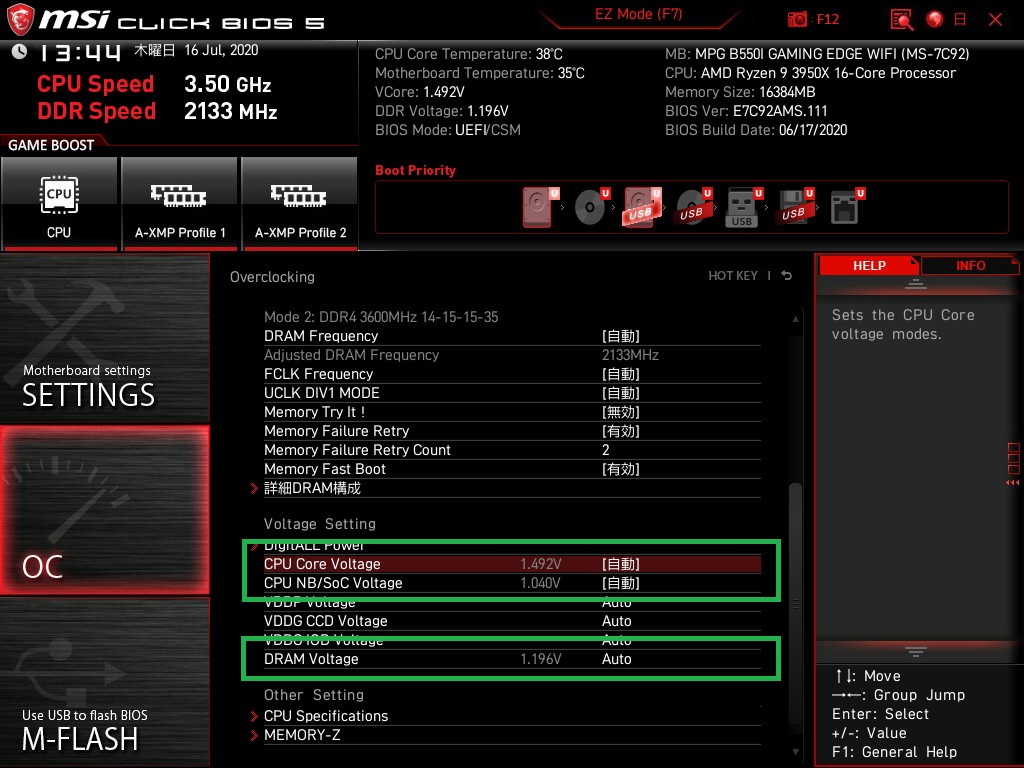Click the scrollbar up arrow
The height and width of the screenshot is (768, 1024).
(x=795, y=319)
